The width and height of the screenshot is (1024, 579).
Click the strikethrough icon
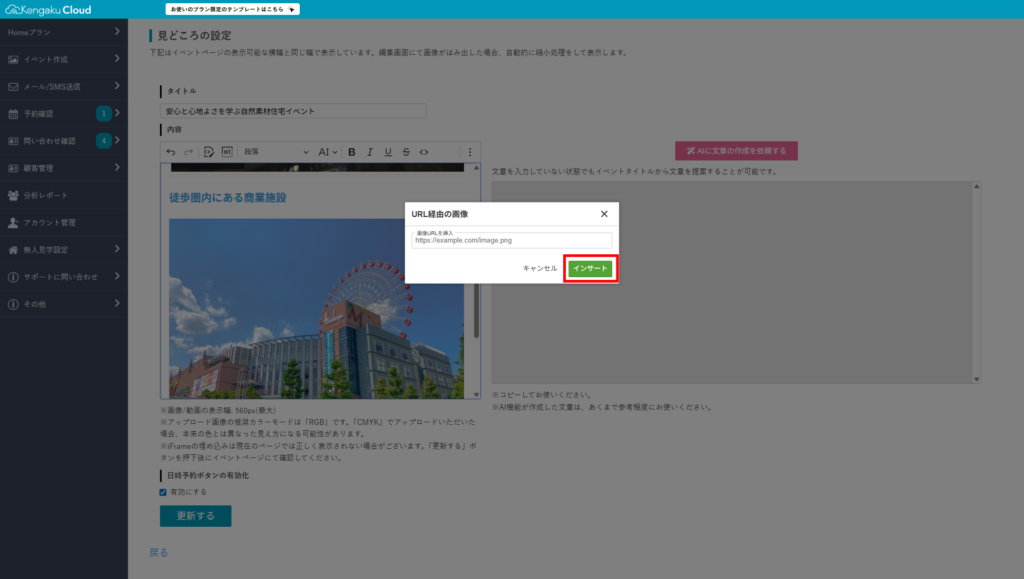click(406, 152)
